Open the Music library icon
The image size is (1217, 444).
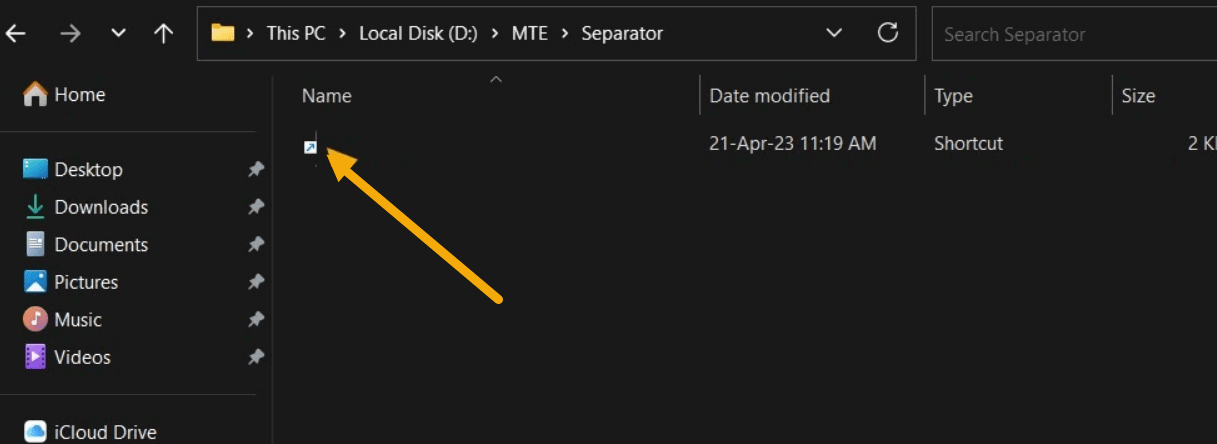(36, 320)
